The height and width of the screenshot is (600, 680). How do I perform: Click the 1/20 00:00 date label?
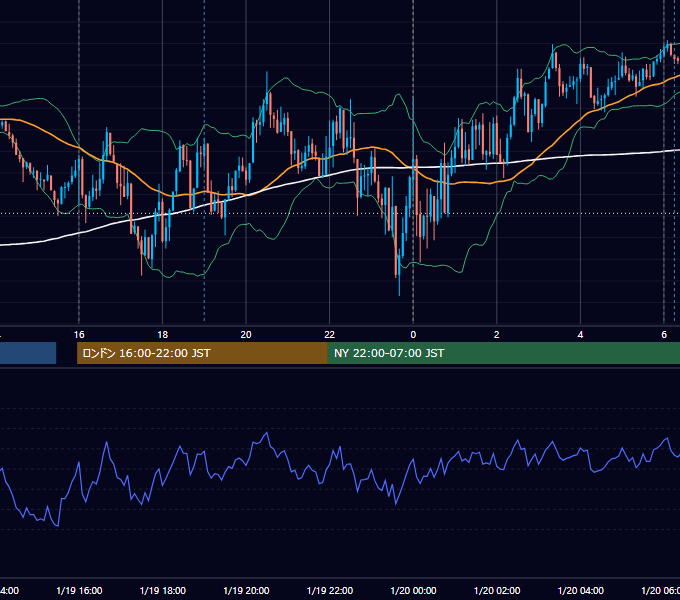(413, 590)
